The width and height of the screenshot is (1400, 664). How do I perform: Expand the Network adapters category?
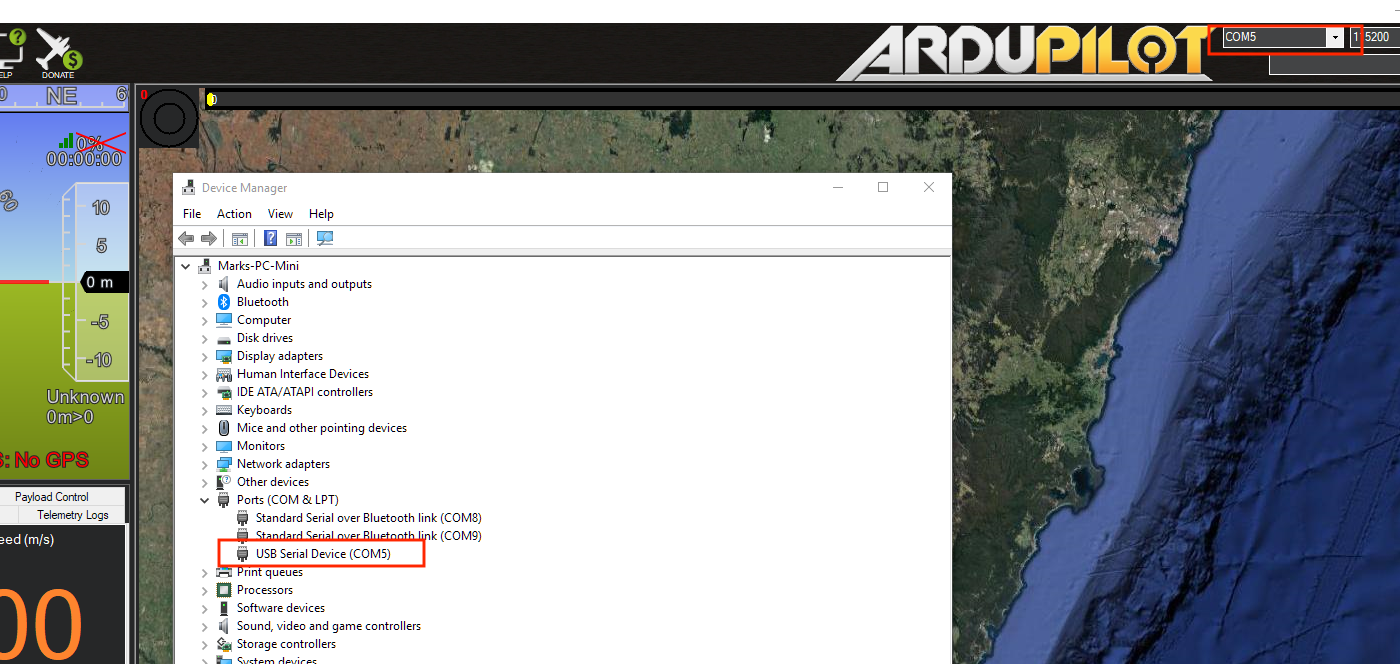[205, 464]
